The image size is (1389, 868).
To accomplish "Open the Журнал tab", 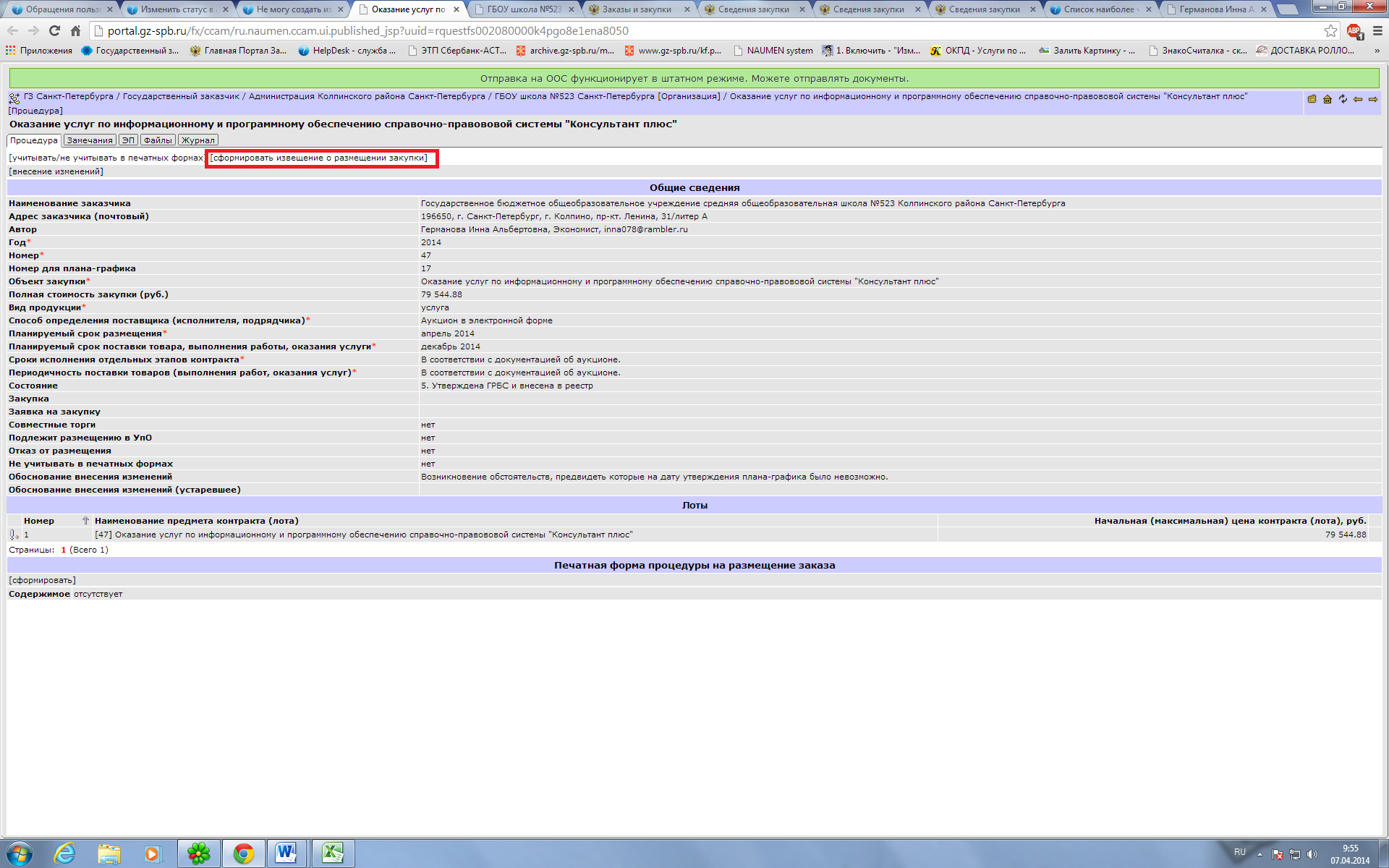I will point(198,140).
